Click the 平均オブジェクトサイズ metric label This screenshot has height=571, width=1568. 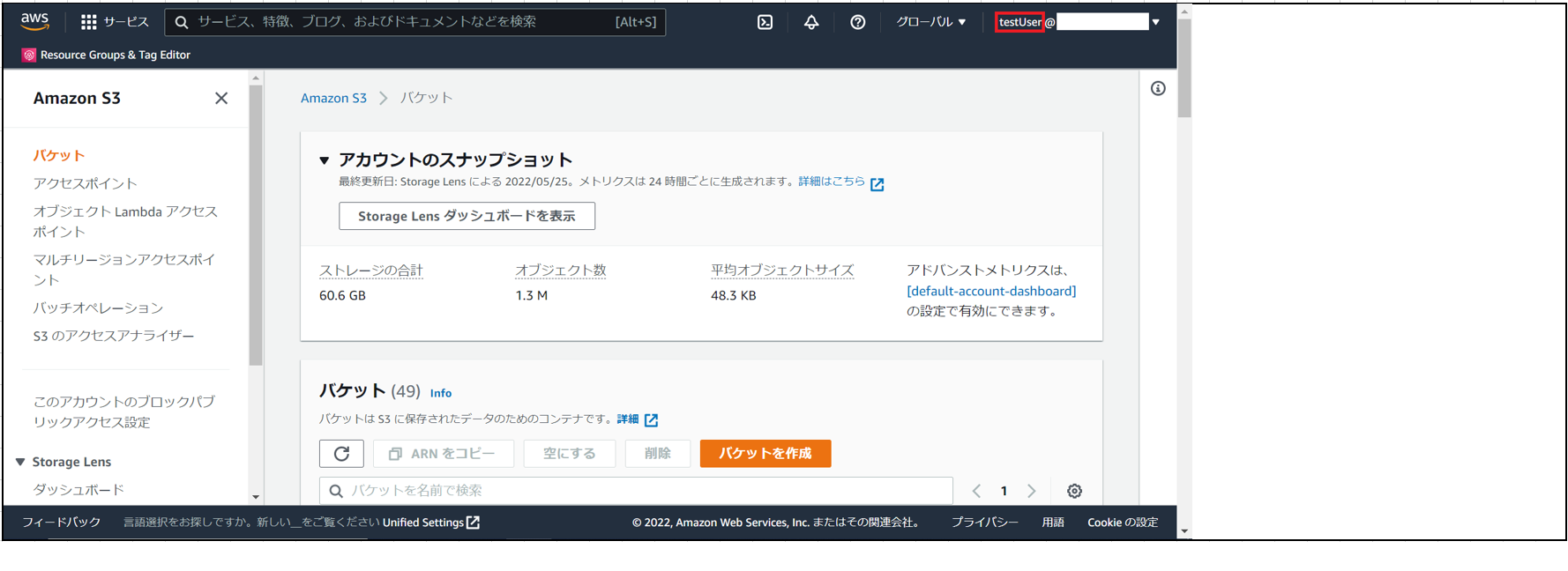pyautogui.click(x=782, y=271)
